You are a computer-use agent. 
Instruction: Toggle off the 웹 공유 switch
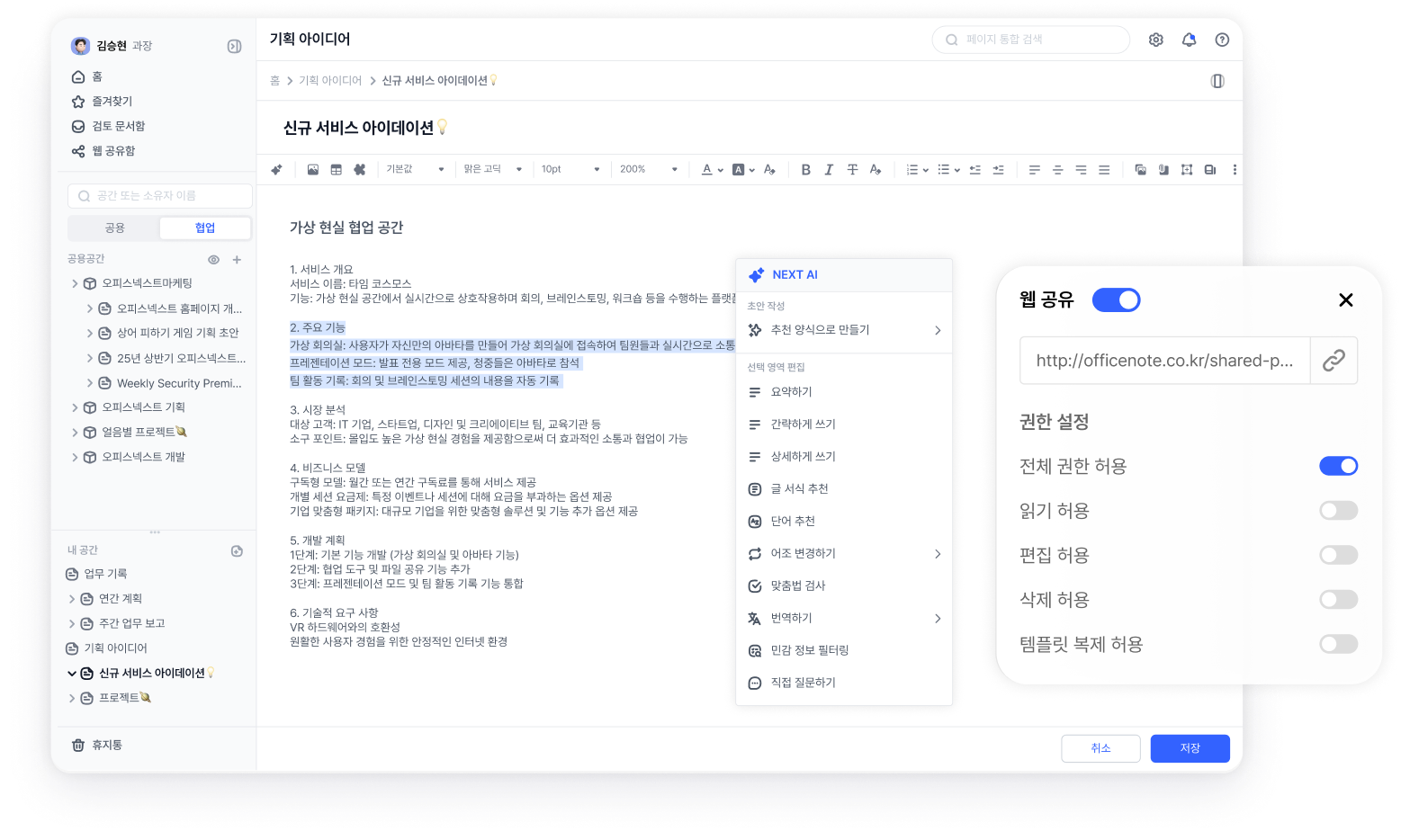point(1116,299)
